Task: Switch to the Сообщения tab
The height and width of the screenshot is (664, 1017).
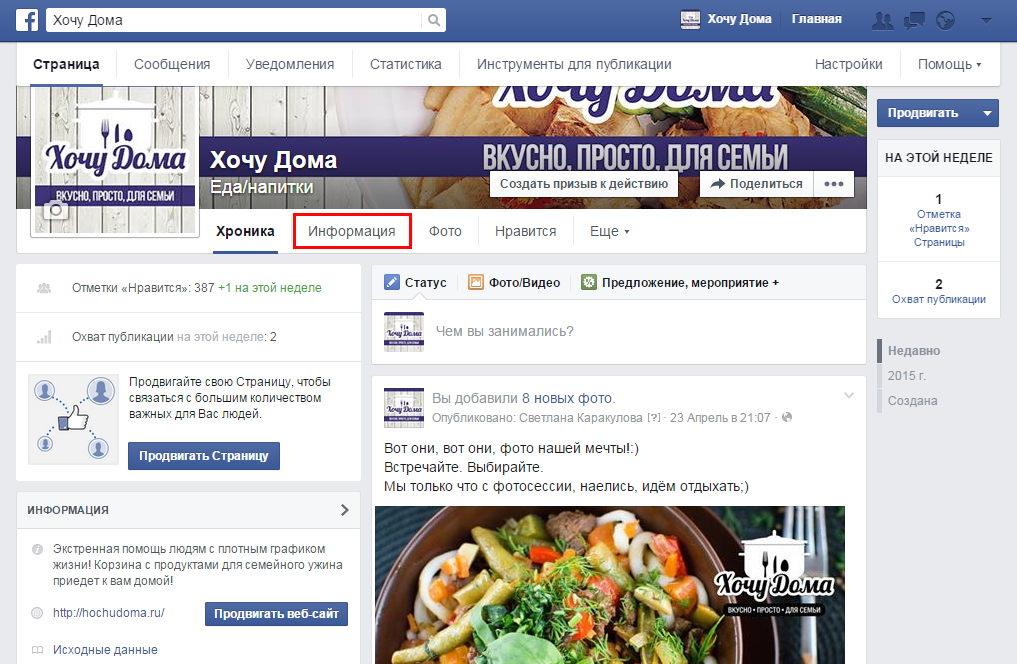Action: pyautogui.click(x=172, y=64)
